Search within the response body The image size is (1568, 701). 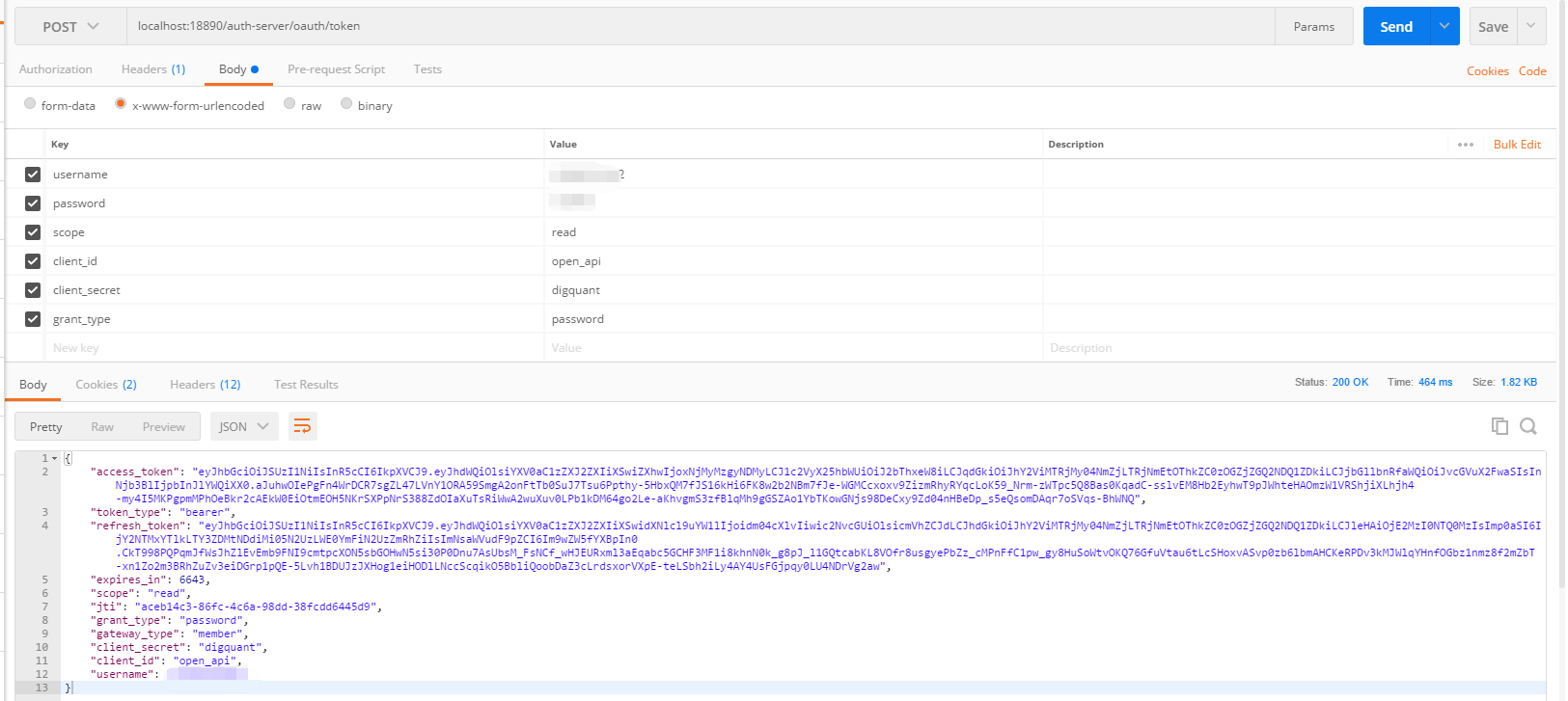(1528, 426)
